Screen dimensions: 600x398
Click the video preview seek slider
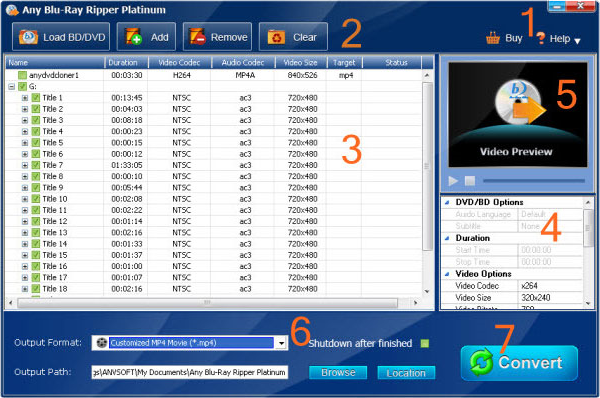coord(534,181)
